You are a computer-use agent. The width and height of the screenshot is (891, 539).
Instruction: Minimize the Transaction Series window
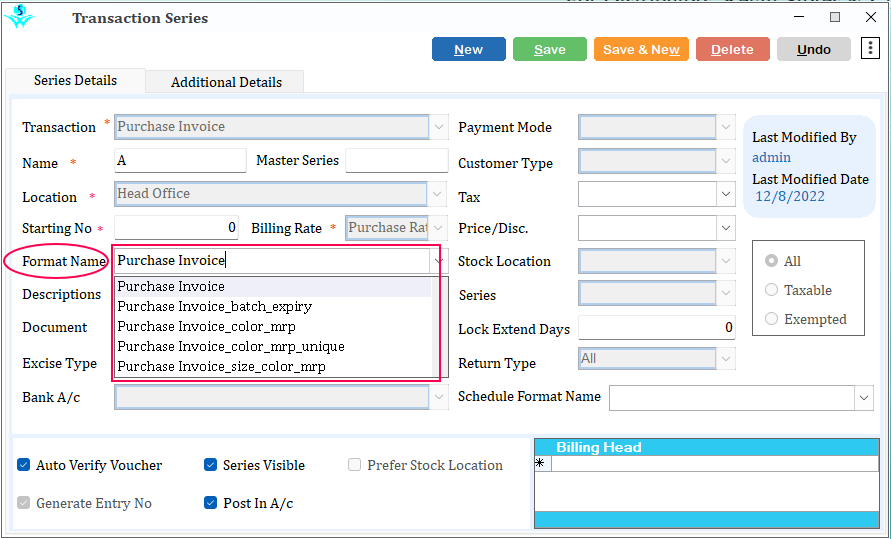click(800, 18)
